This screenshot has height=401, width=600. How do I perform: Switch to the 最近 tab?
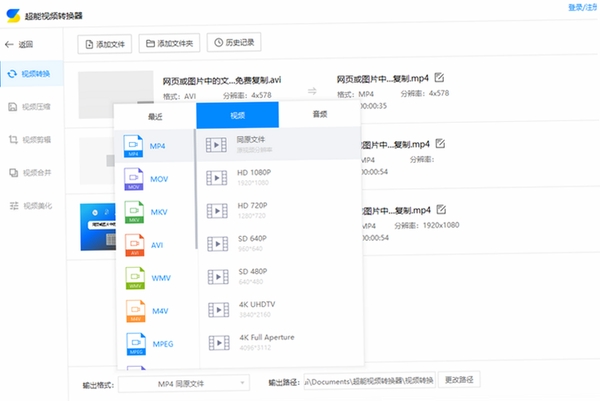coord(155,116)
